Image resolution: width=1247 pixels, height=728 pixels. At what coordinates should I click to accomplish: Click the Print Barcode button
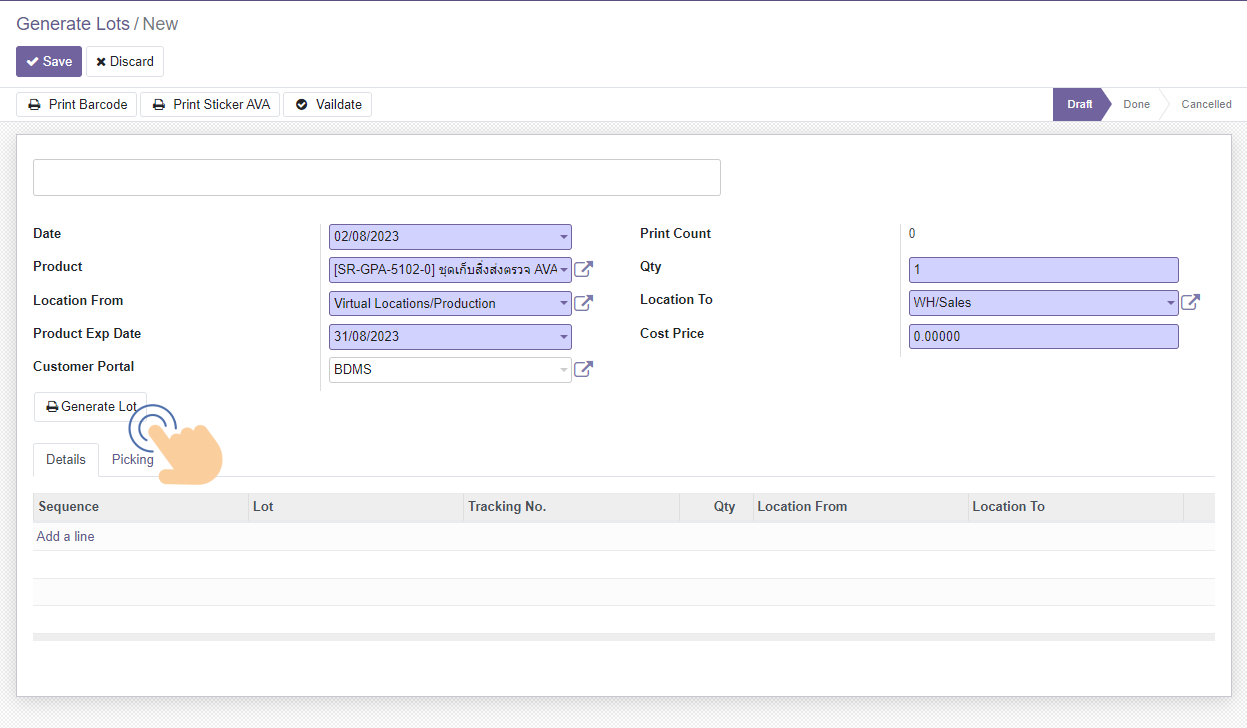click(77, 104)
